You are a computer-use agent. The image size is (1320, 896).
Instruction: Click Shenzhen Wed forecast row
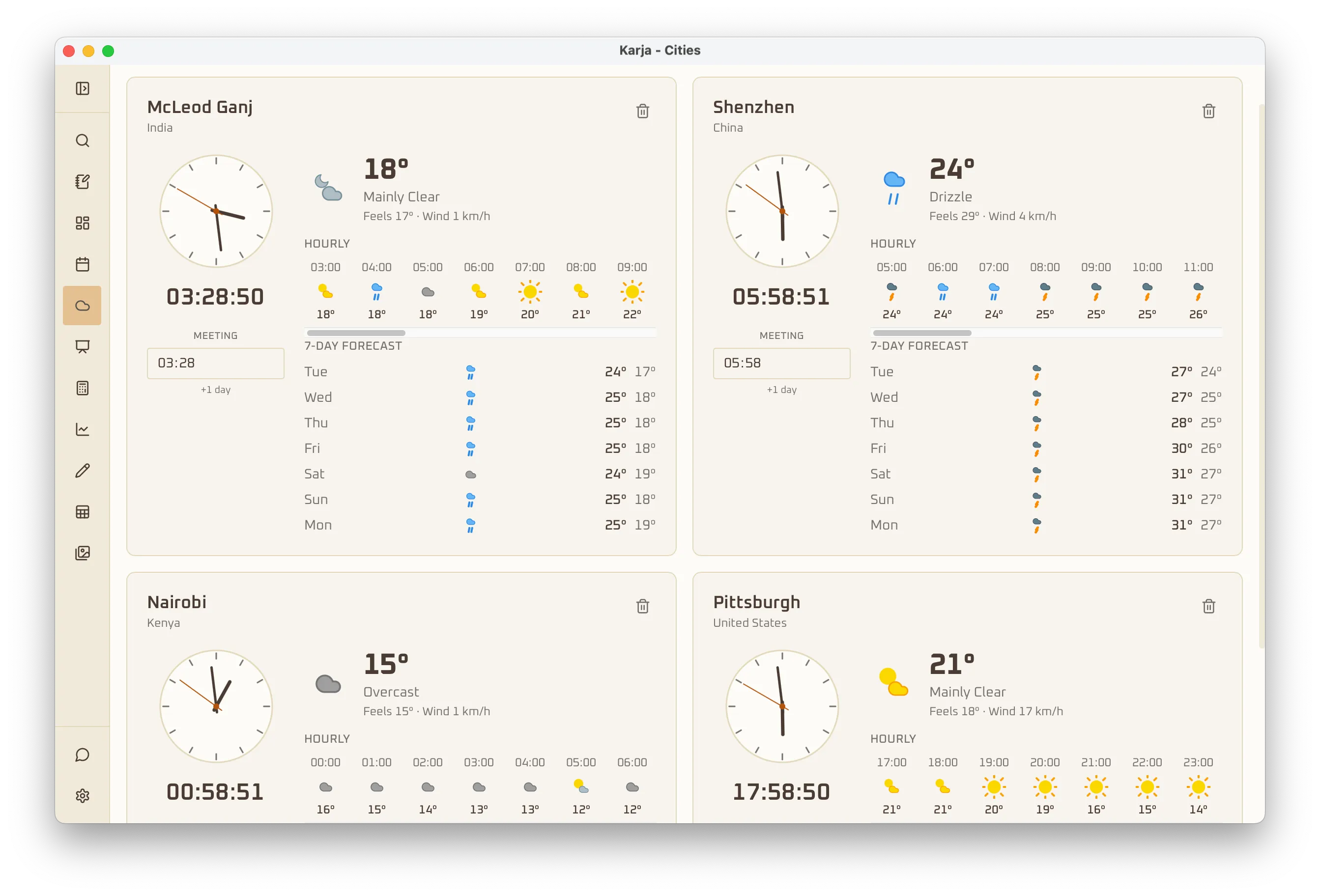[x=1046, y=397]
